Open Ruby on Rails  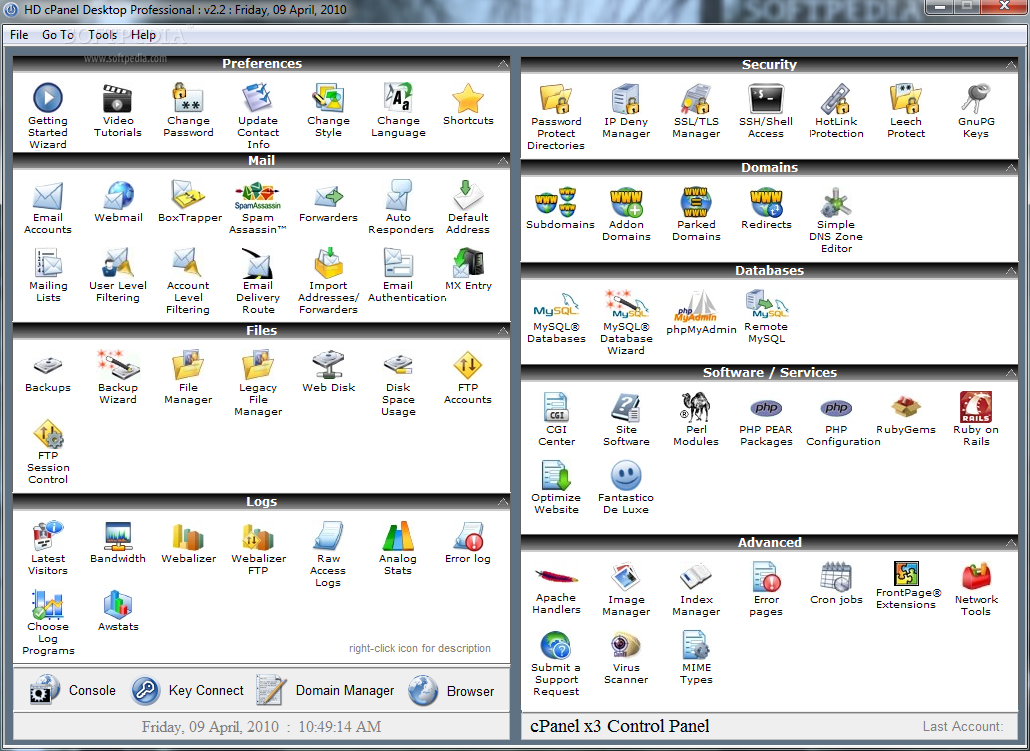pyautogui.click(x=976, y=407)
